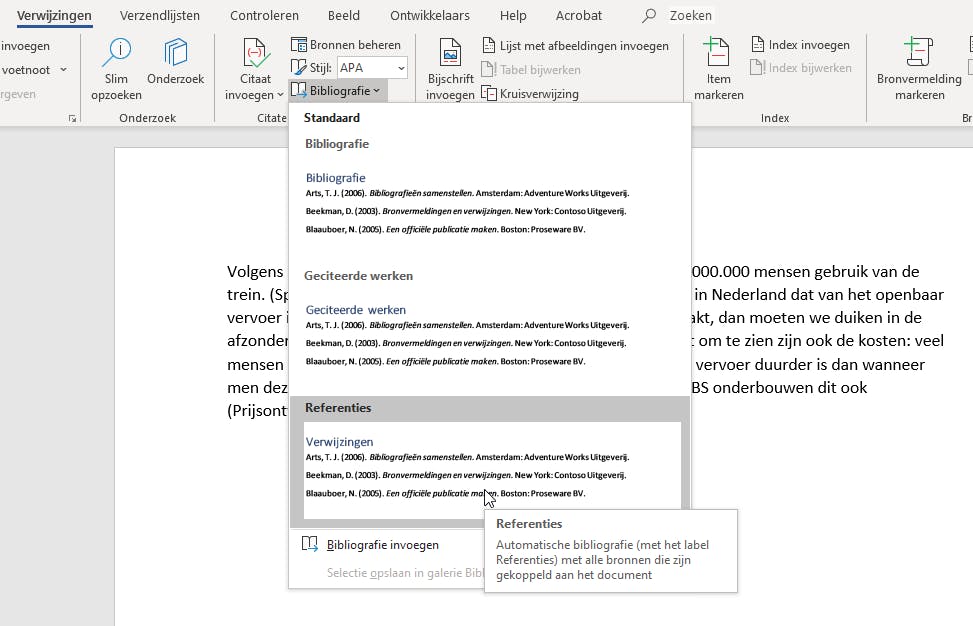This screenshot has width=973, height=626.
Task: Click the Zoeken magnifier icon
Action: click(x=649, y=16)
